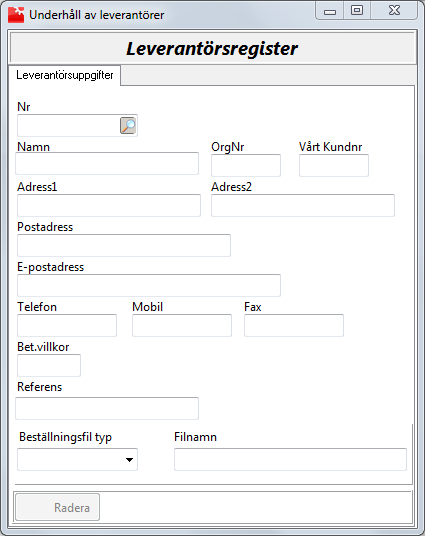Focus the Nr input field
425x536 pixels.
(x=68, y=125)
